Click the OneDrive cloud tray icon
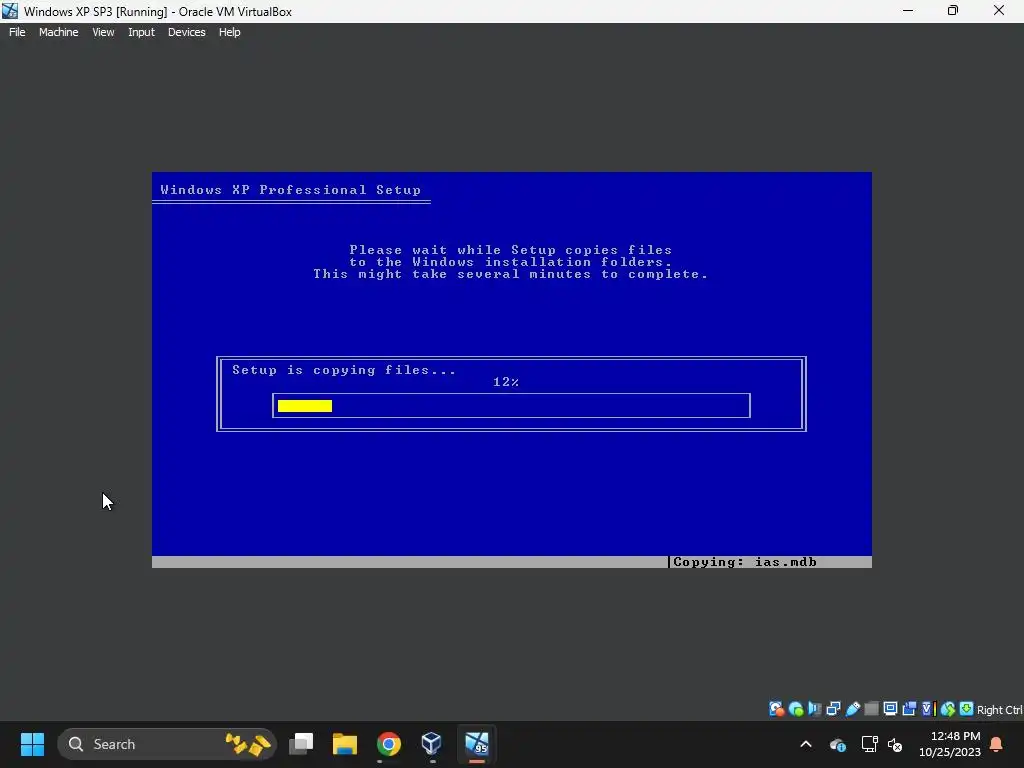 click(838, 744)
